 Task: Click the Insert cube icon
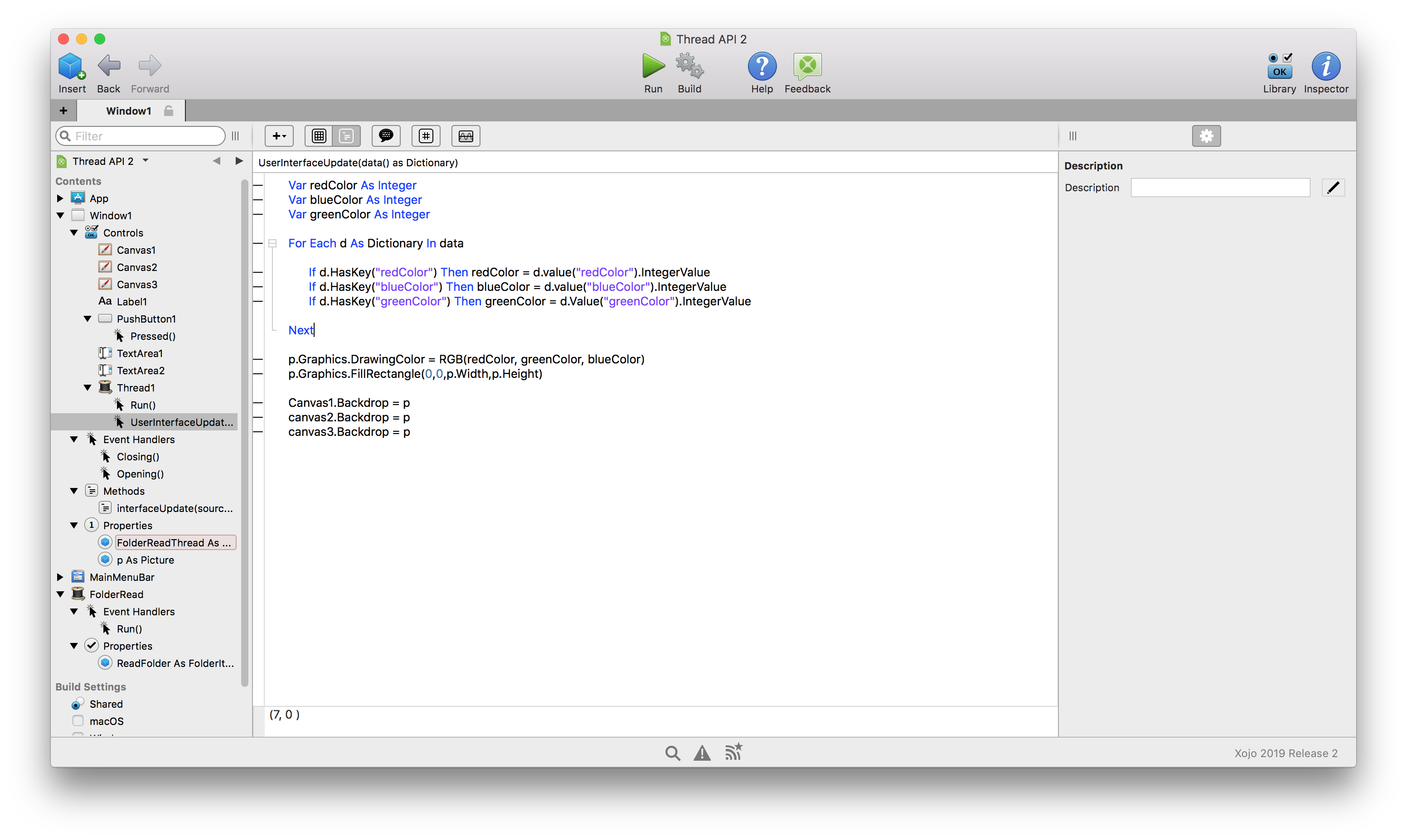(x=72, y=66)
